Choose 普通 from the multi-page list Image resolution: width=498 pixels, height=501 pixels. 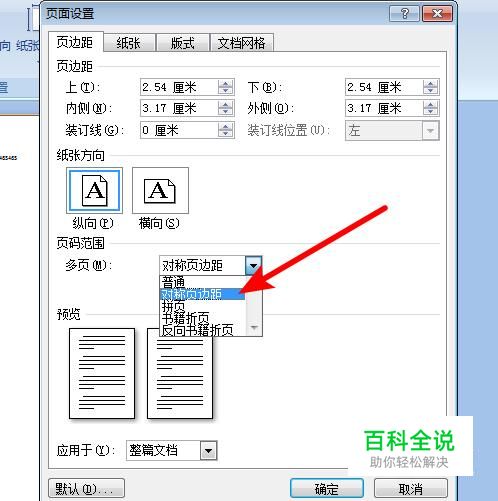coord(203,282)
